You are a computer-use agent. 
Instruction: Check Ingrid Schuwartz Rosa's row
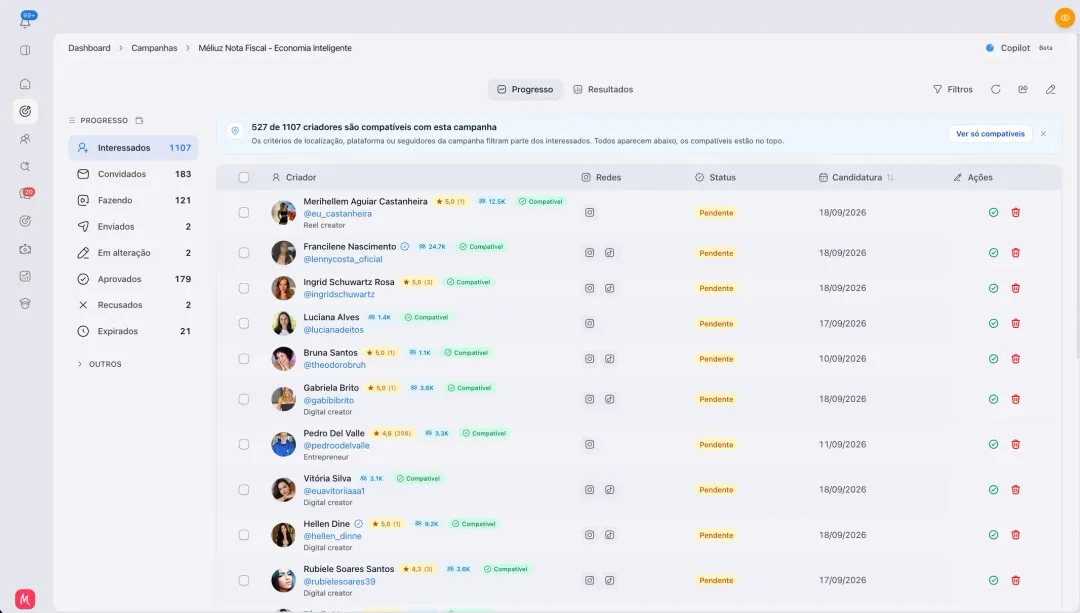coord(244,288)
